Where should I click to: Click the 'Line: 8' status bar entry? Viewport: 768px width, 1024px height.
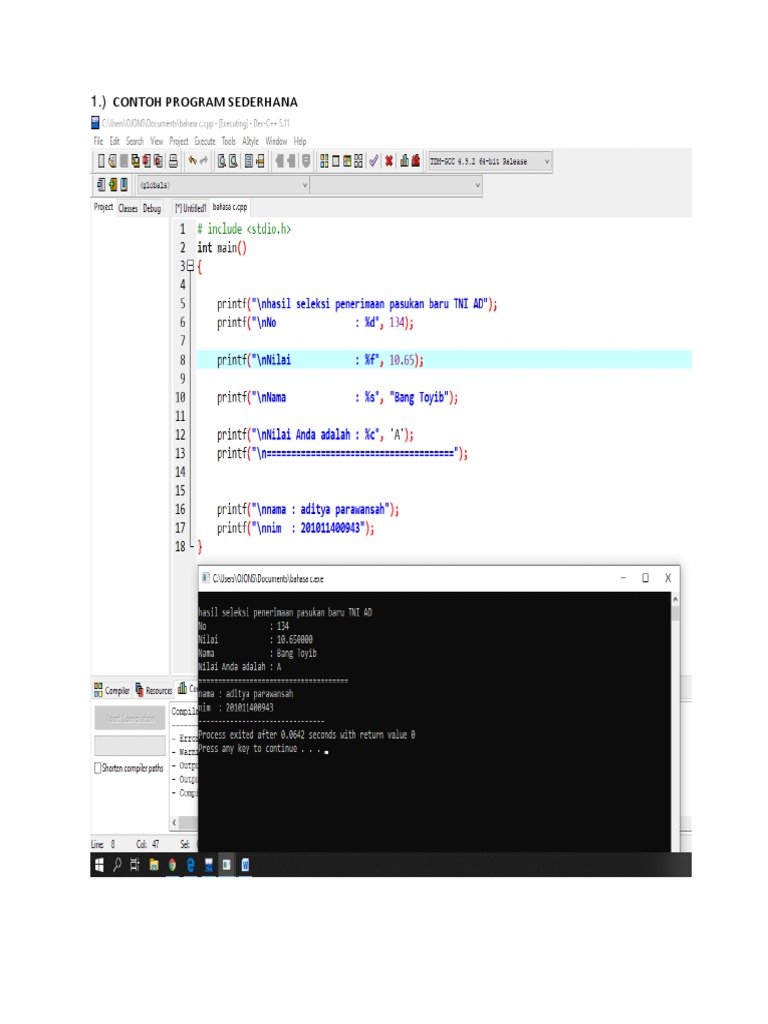click(103, 844)
